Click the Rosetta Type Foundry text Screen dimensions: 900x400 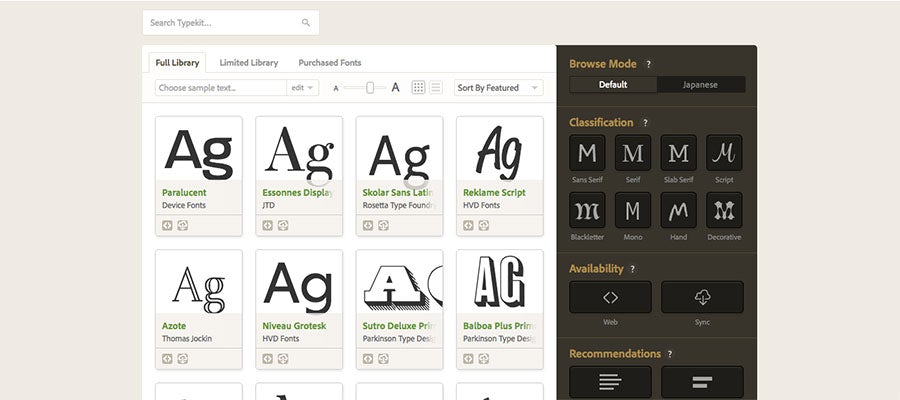click(x=398, y=205)
